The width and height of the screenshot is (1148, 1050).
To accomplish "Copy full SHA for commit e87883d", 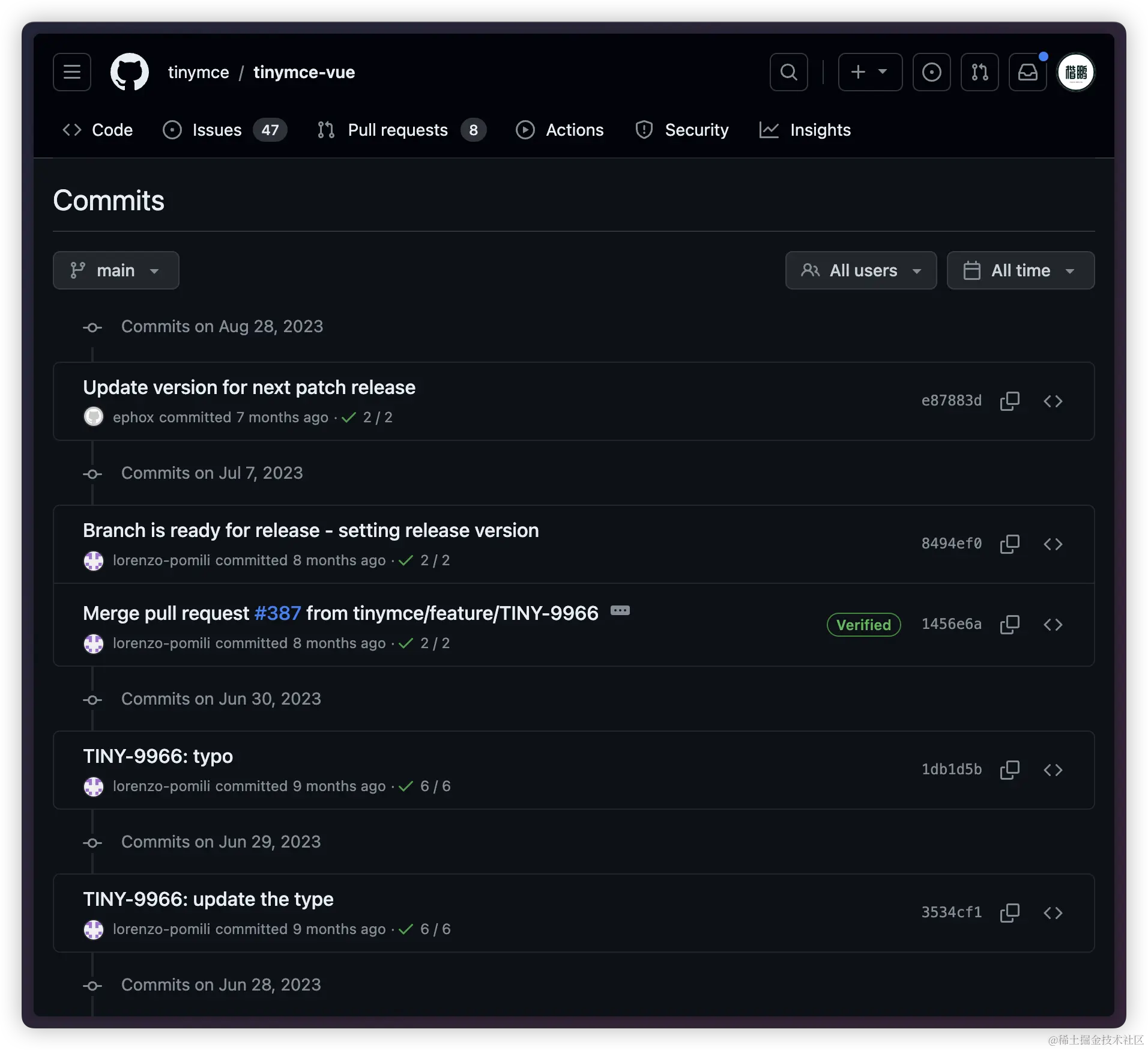I will 1010,401.
